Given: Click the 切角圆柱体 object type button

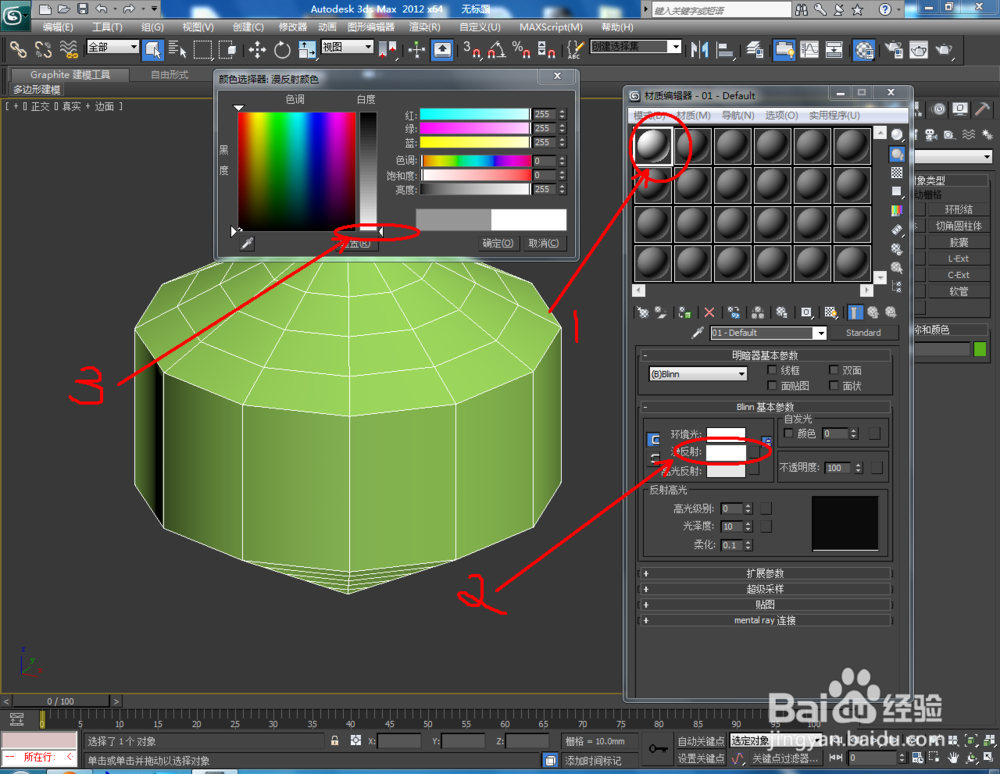Looking at the screenshot, I should tap(959, 226).
